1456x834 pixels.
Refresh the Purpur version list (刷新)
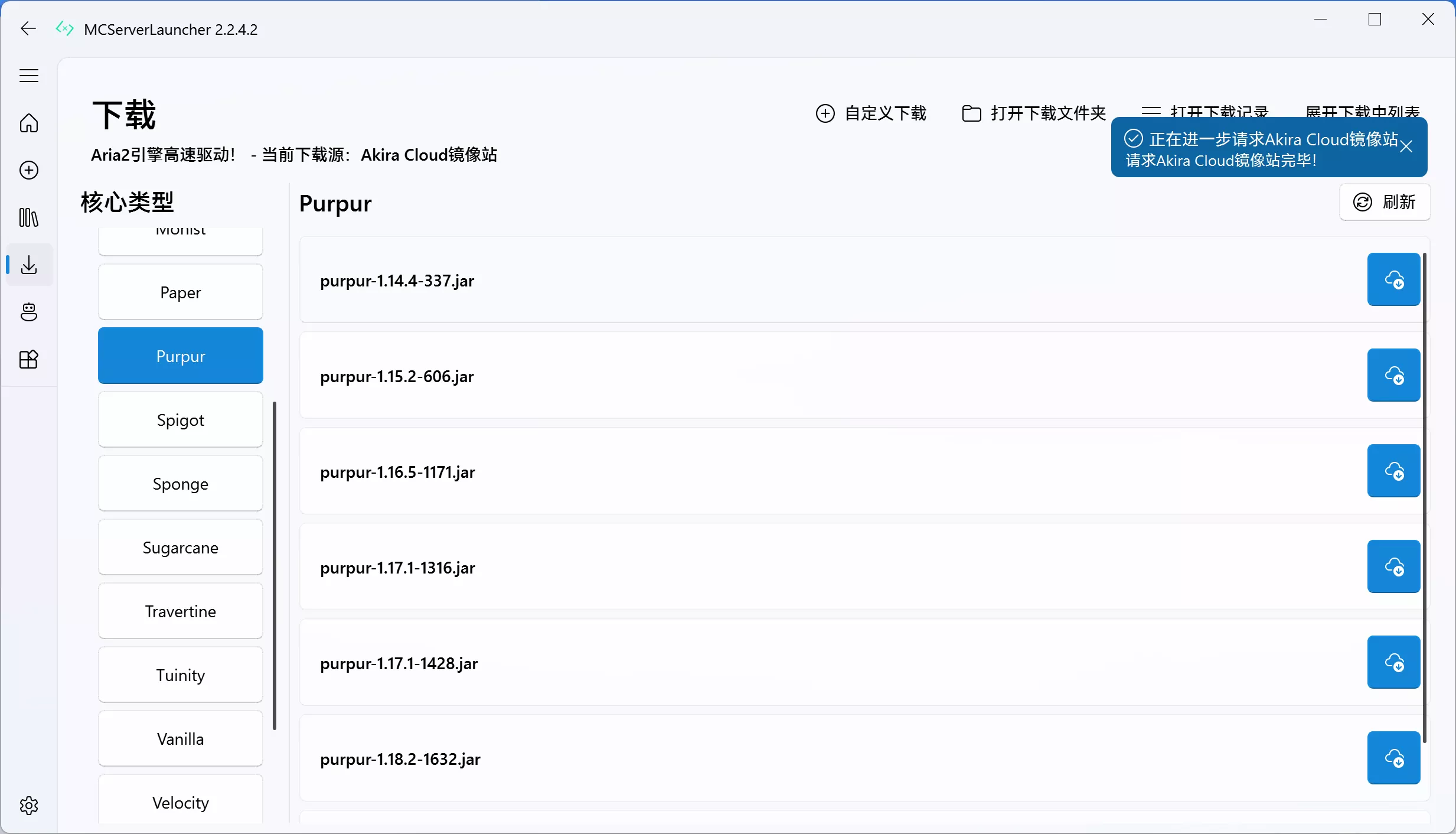click(x=1384, y=202)
